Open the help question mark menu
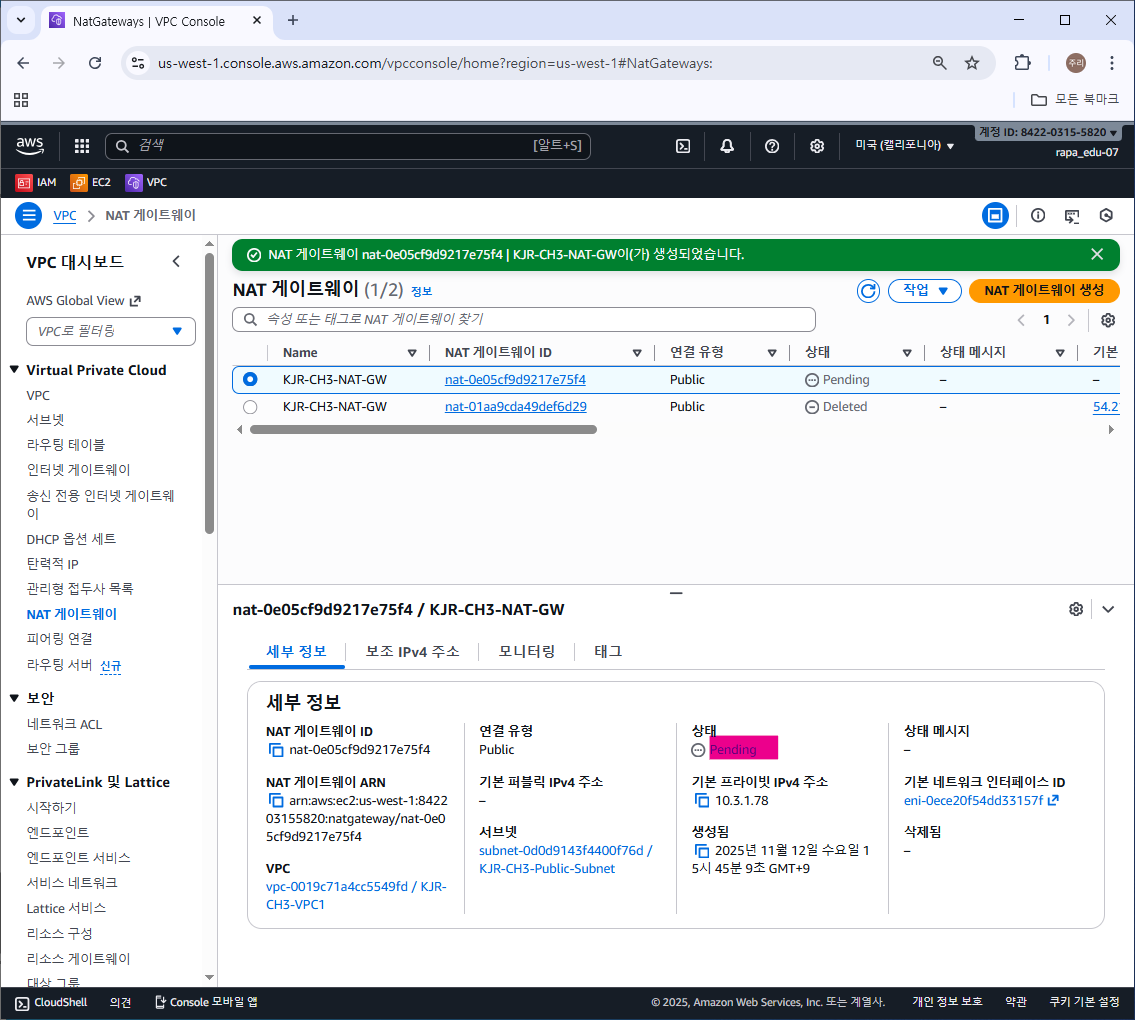The width and height of the screenshot is (1135, 1020). click(772, 146)
